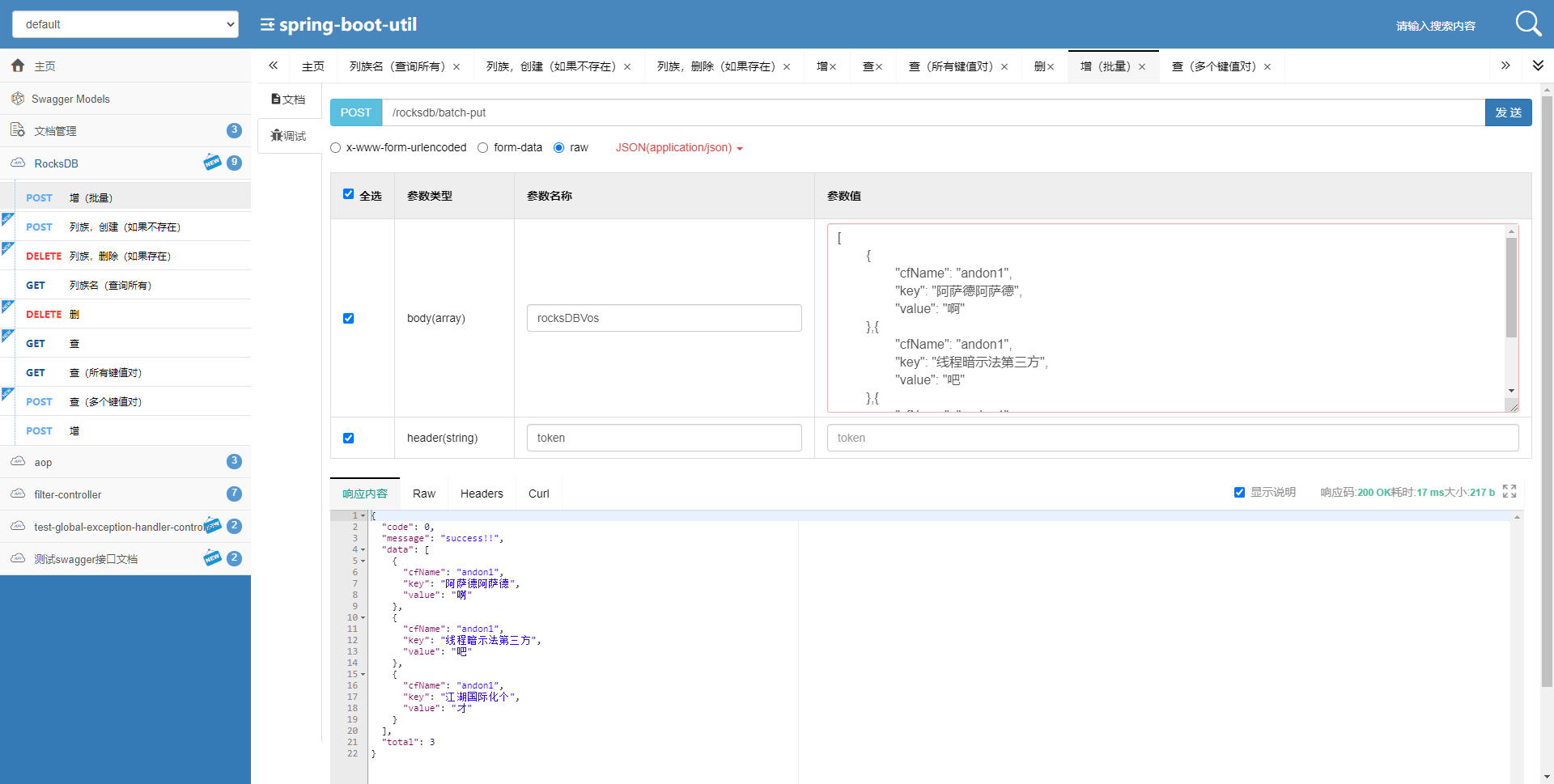Screen dimensions: 1554x784
Task: Click the RocksDB cloud icon
Action: (18, 163)
